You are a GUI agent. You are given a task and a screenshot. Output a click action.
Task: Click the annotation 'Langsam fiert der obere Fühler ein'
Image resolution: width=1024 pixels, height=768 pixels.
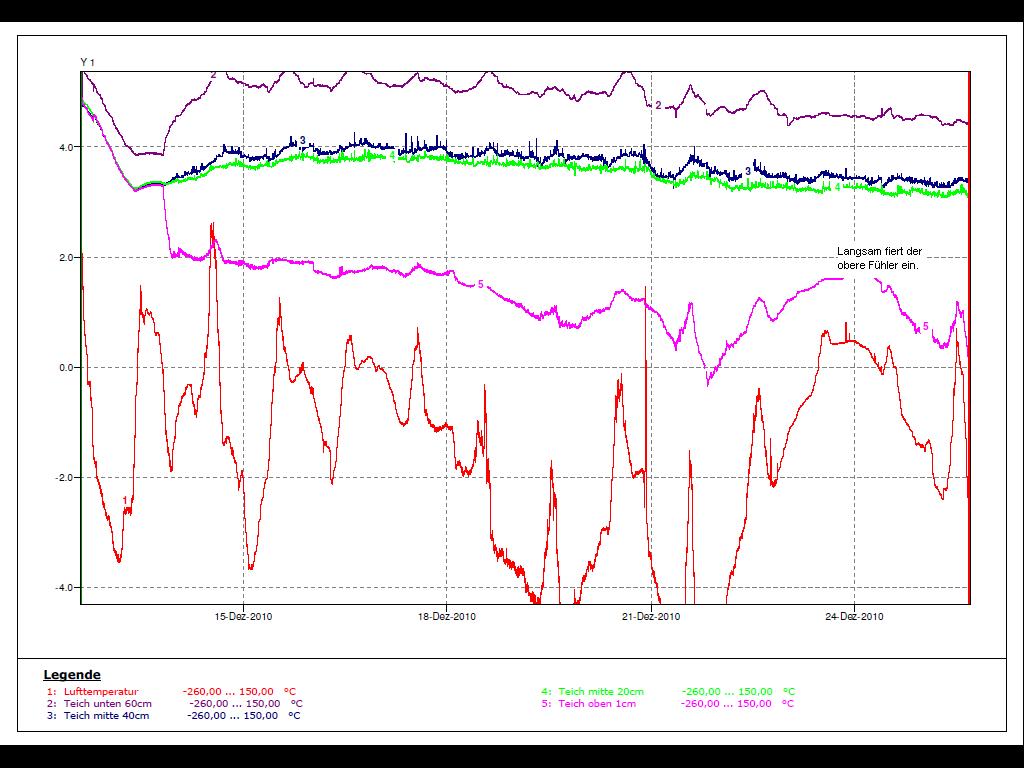click(x=877, y=258)
